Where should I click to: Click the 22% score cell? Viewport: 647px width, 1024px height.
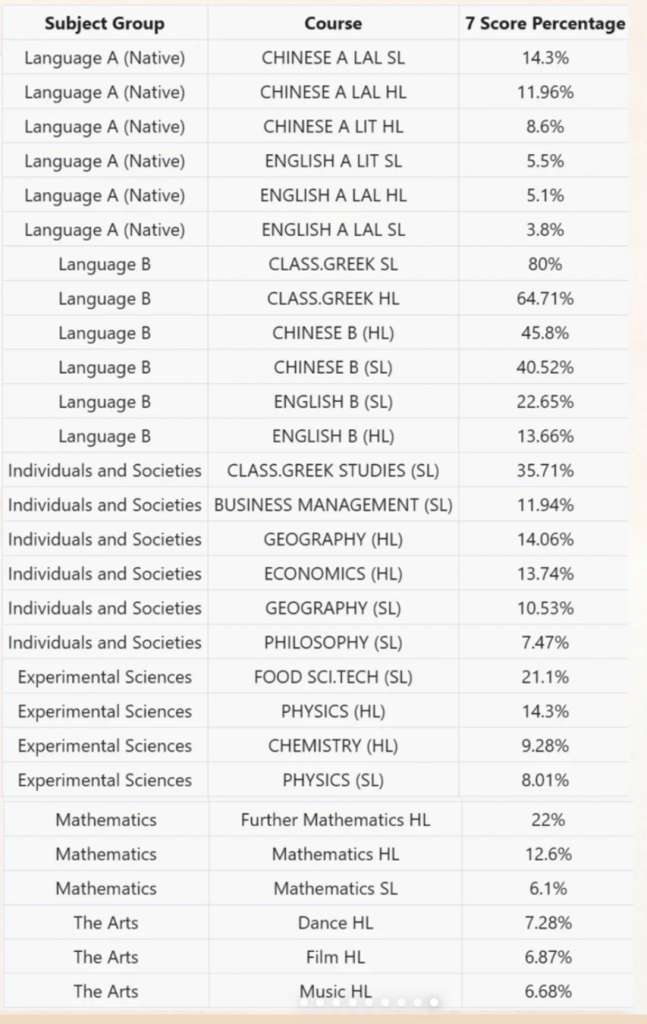[x=547, y=820]
